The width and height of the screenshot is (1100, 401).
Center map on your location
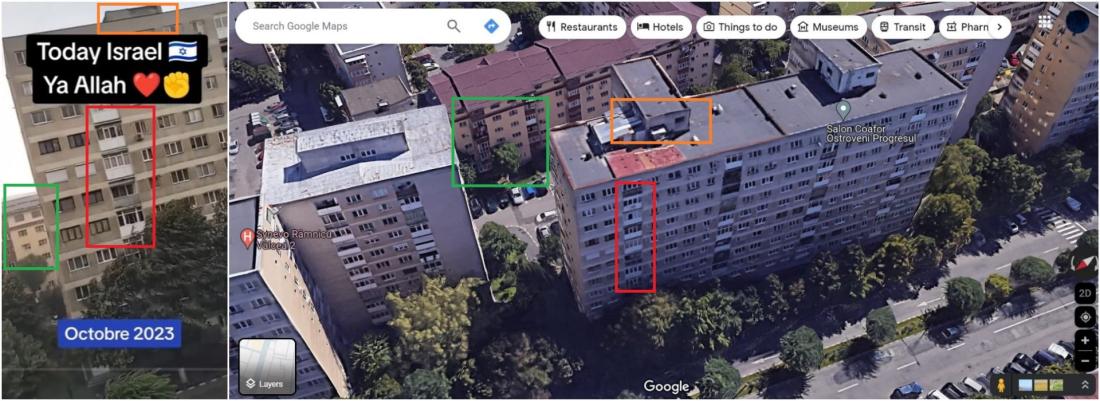pyautogui.click(x=1085, y=317)
